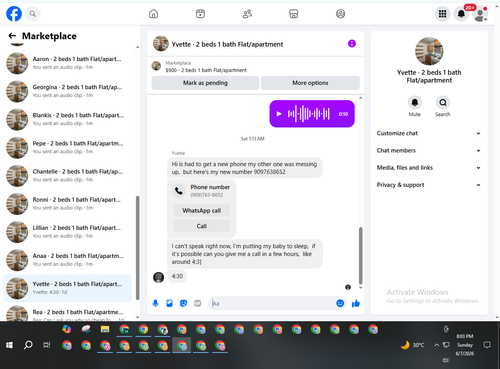Open the Facebook logo home link
The width and height of the screenshot is (500, 369).
click(x=14, y=14)
